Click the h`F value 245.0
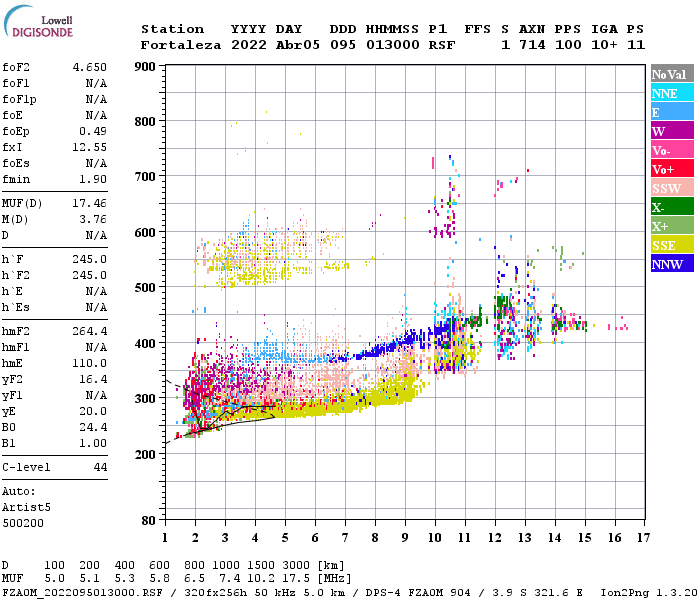 tap(90, 259)
